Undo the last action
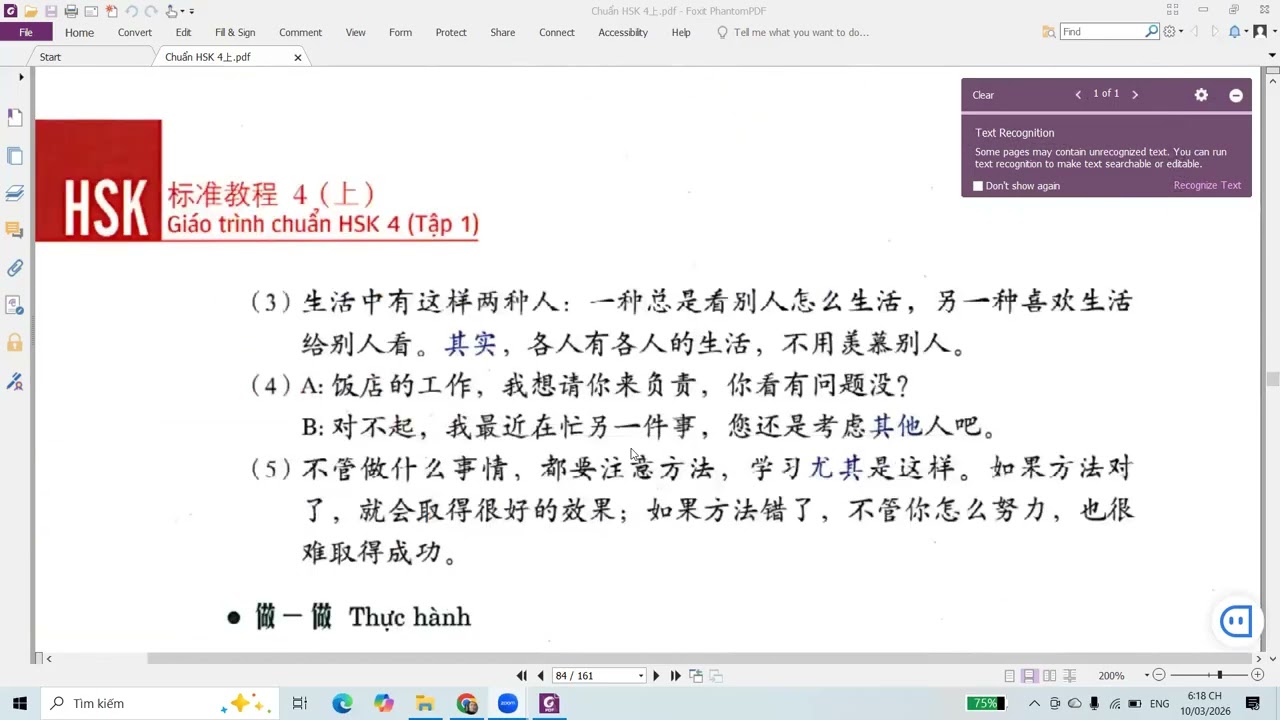Viewport: 1280px width, 720px height. (x=131, y=11)
